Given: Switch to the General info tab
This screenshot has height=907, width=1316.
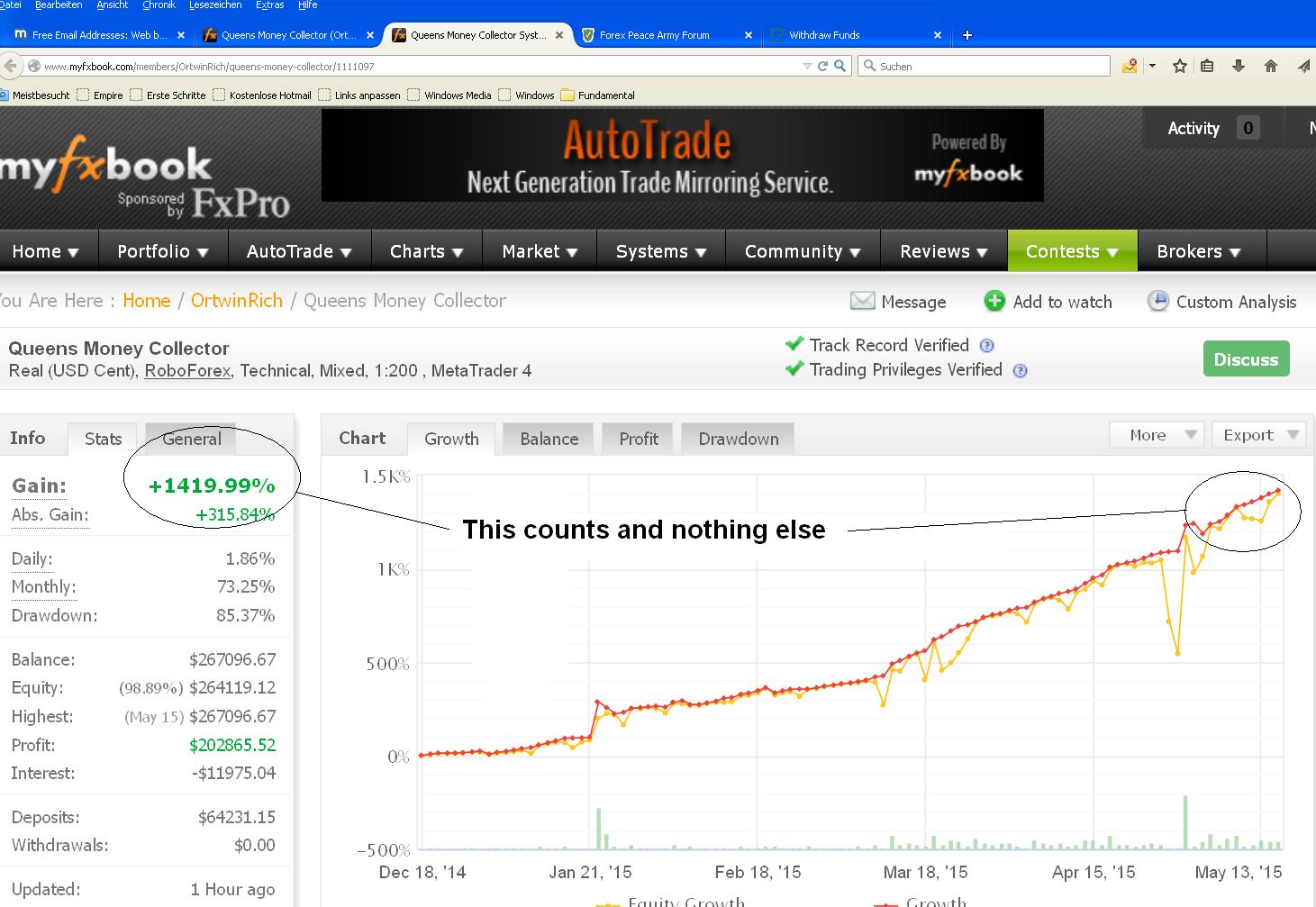Looking at the screenshot, I should click(192, 439).
